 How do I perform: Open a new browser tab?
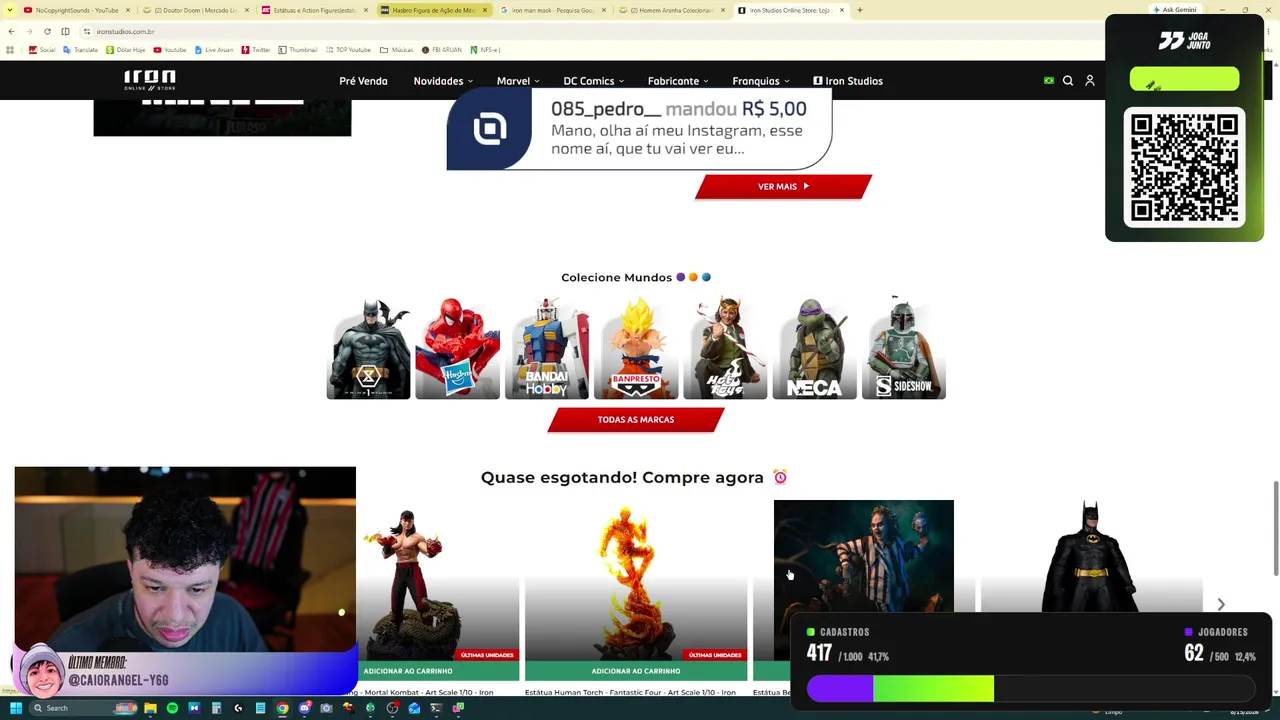pos(860,10)
